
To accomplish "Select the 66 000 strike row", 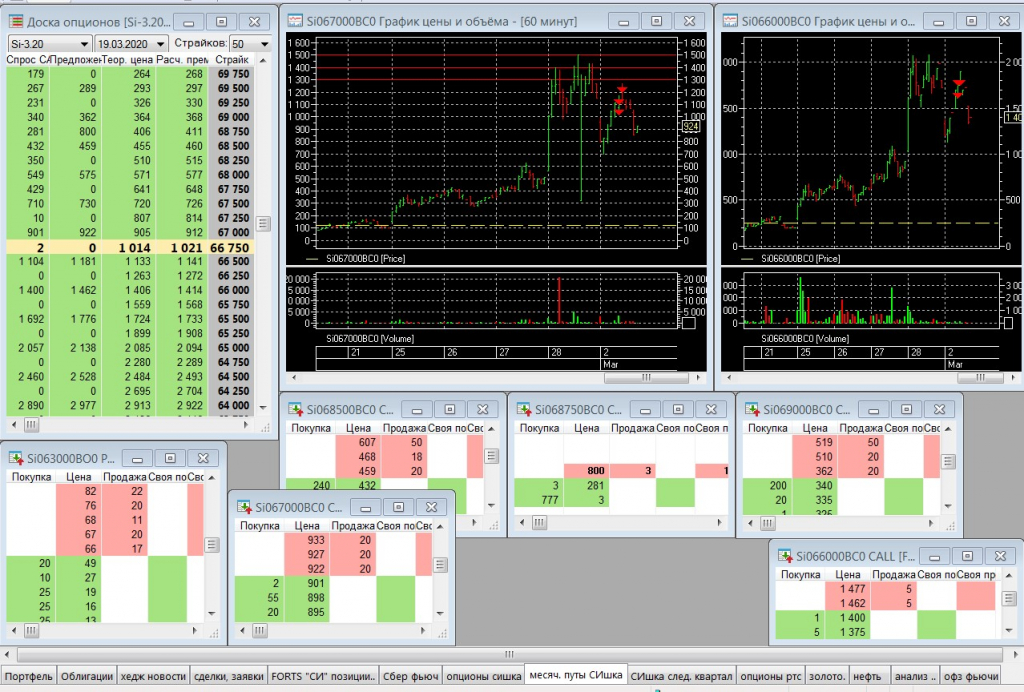I will coord(130,290).
